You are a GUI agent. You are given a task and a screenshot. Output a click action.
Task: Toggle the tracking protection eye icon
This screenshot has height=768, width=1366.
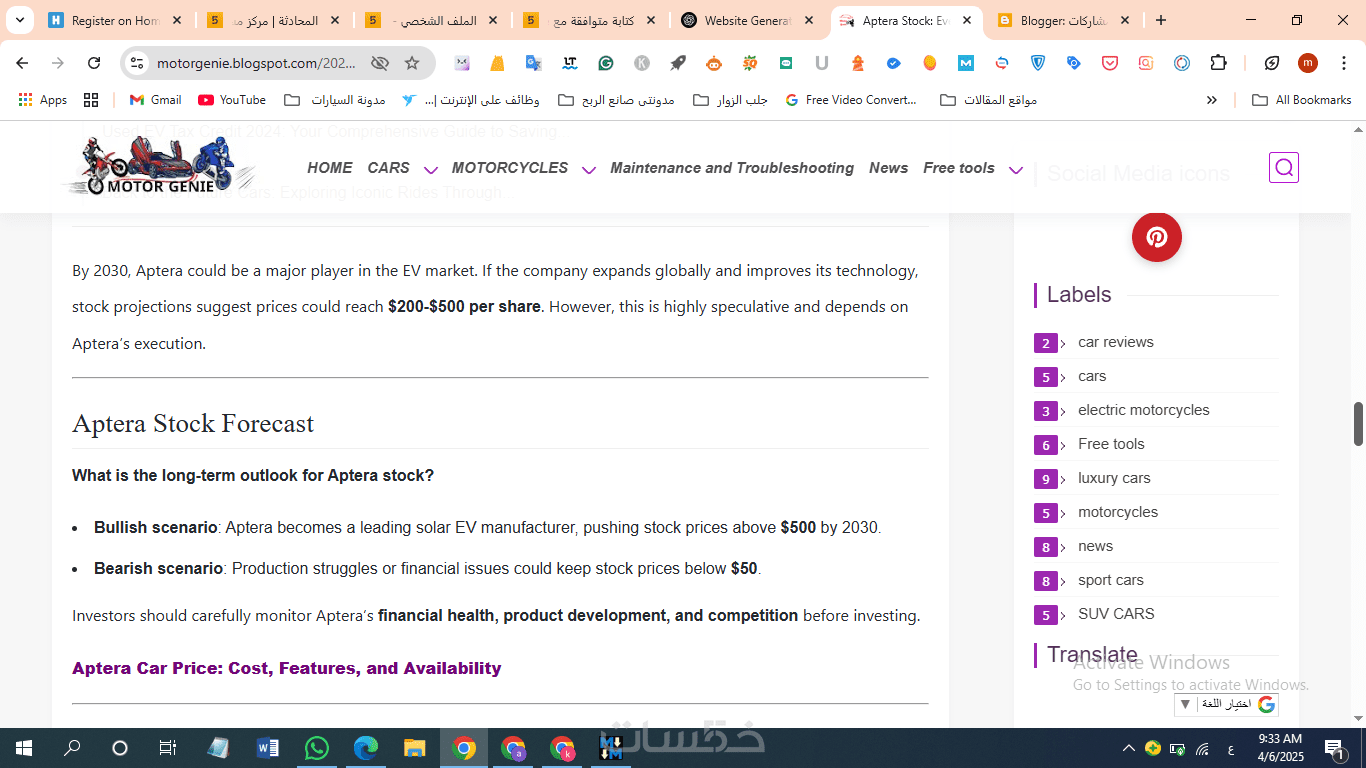point(380,63)
